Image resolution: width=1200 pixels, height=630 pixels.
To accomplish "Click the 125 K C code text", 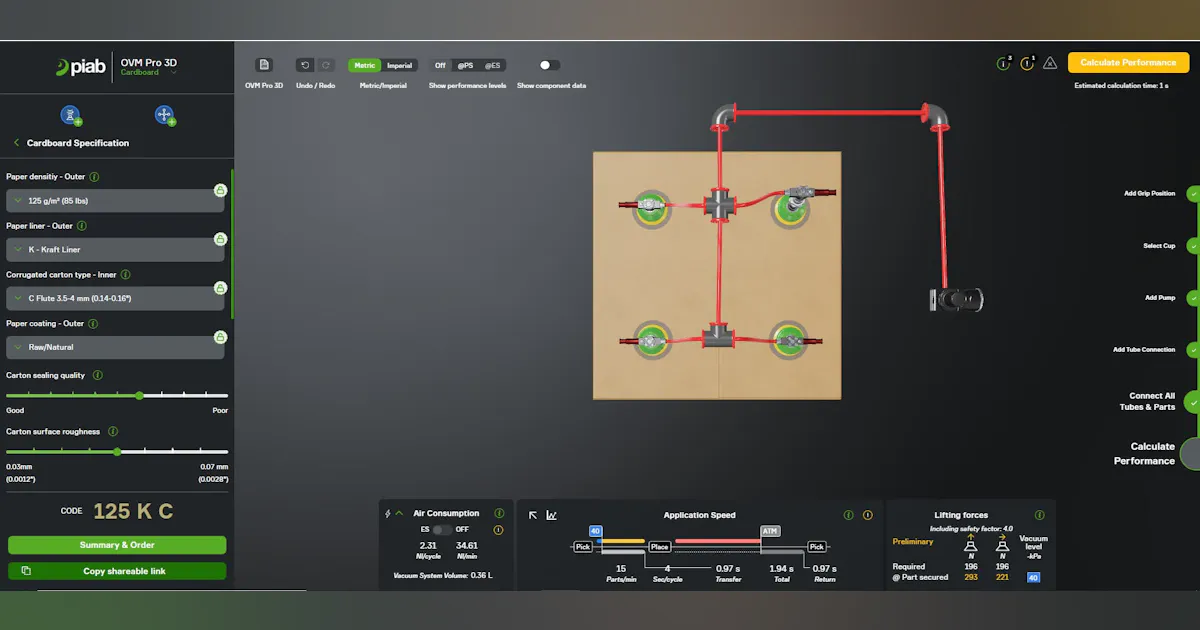I will (x=133, y=511).
